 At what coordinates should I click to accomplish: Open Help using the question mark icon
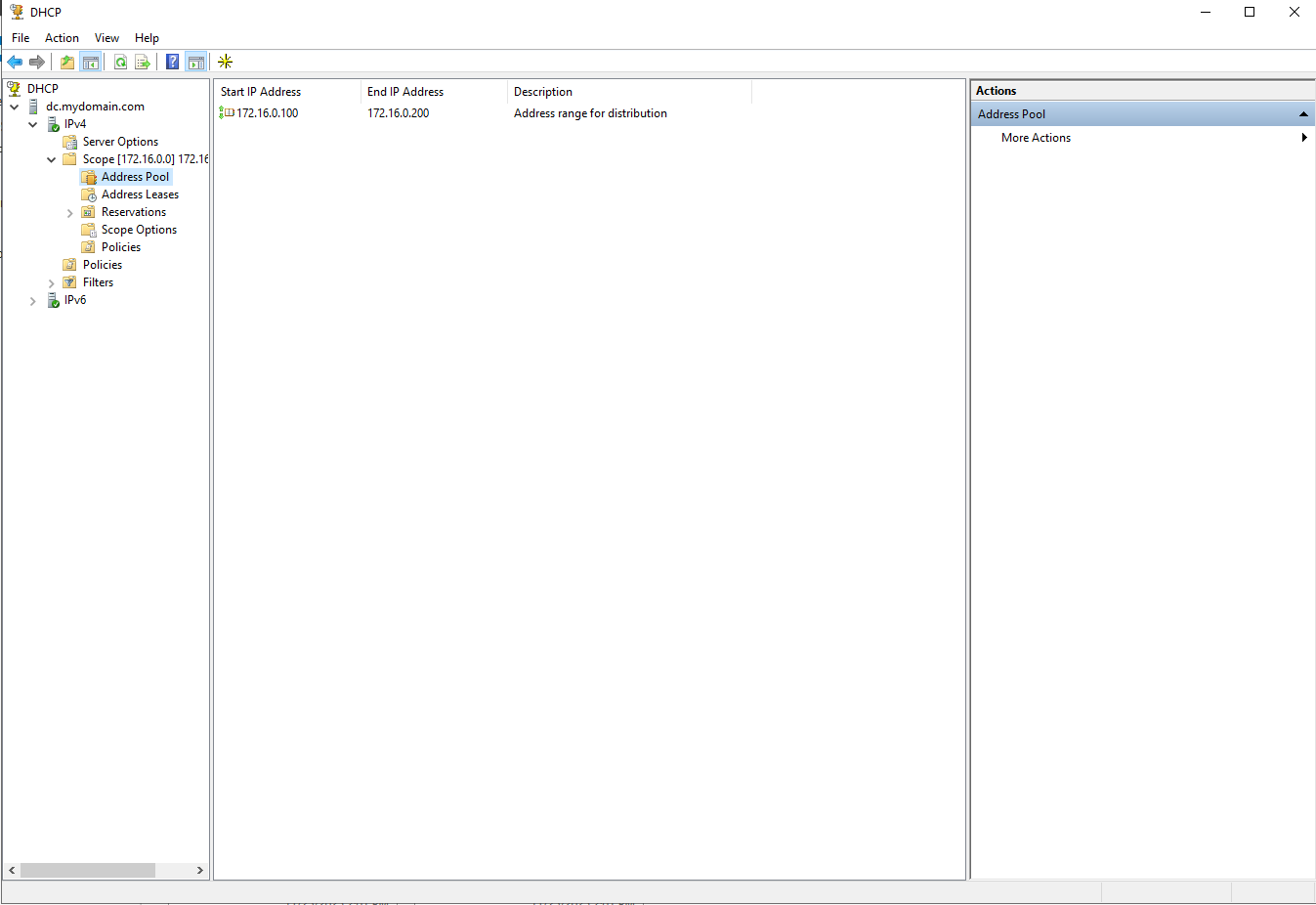coord(172,62)
